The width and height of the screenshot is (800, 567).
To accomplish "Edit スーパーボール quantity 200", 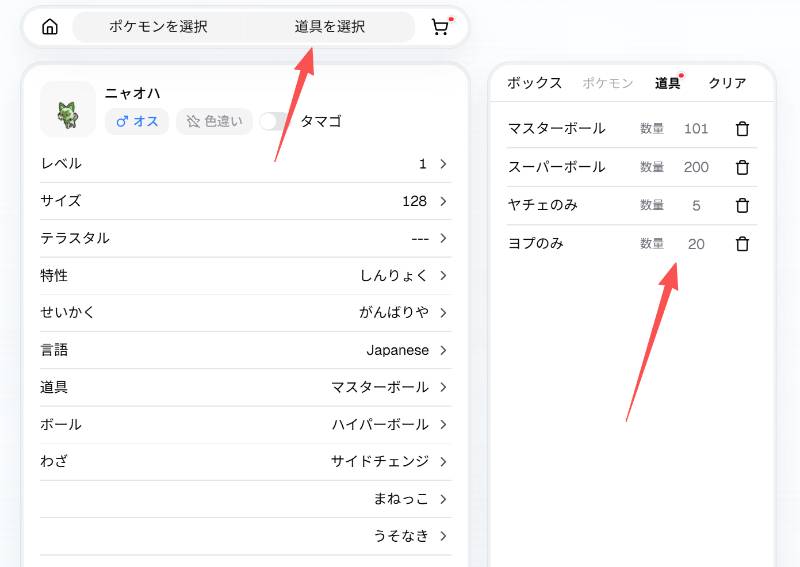I will pyautogui.click(x=696, y=167).
